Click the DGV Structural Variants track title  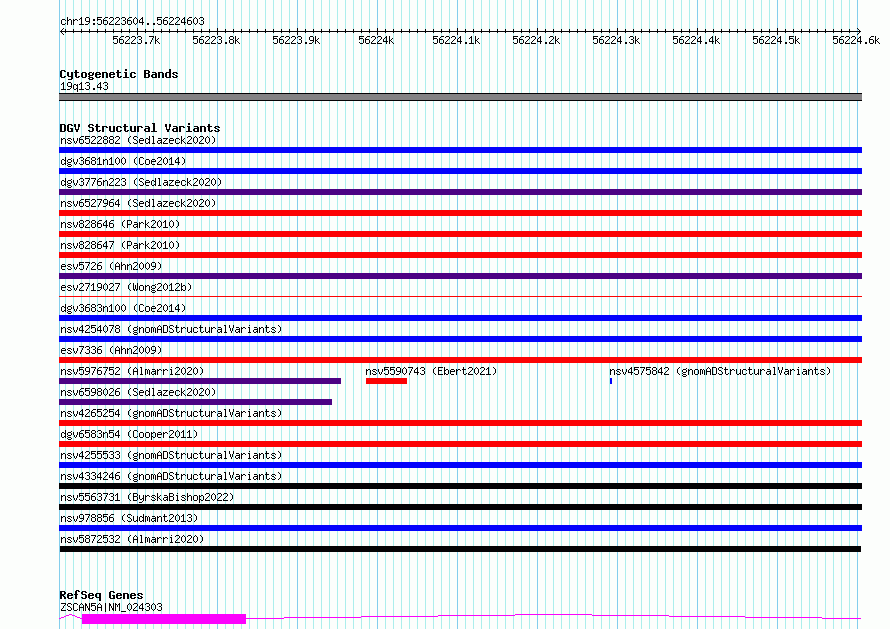click(x=140, y=128)
